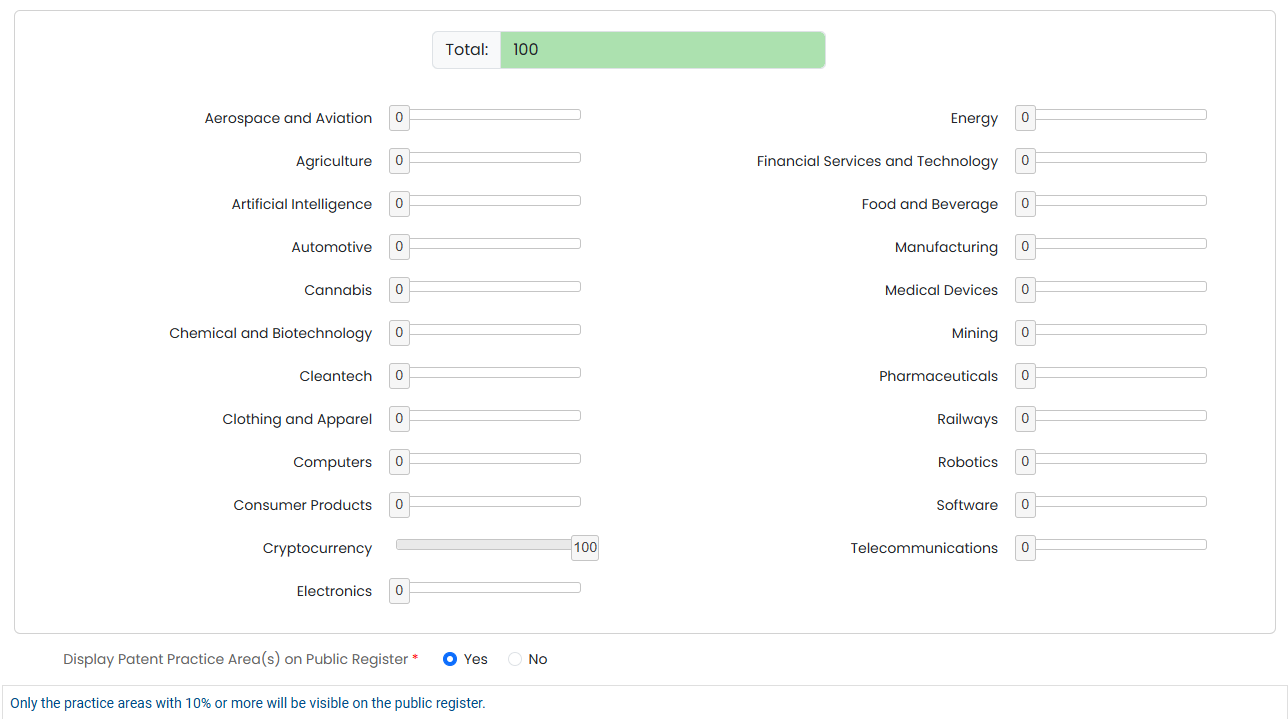This screenshot has width=1288, height=719.
Task: Click the Medical Devices slider handle
Action: tap(1025, 290)
